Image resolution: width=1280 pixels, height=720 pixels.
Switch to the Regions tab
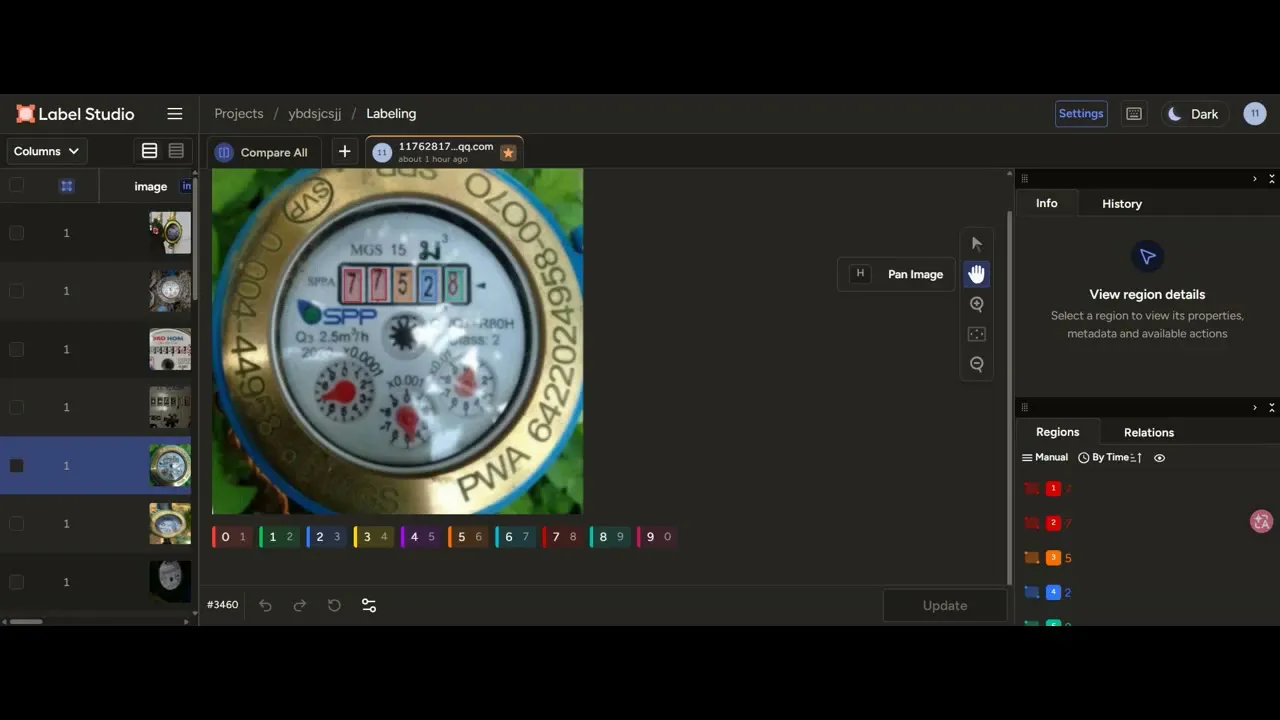click(1058, 432)
